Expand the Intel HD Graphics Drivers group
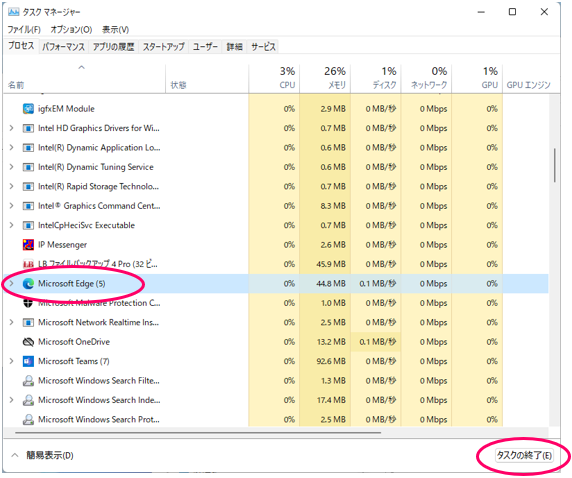 tap(11, 128)
